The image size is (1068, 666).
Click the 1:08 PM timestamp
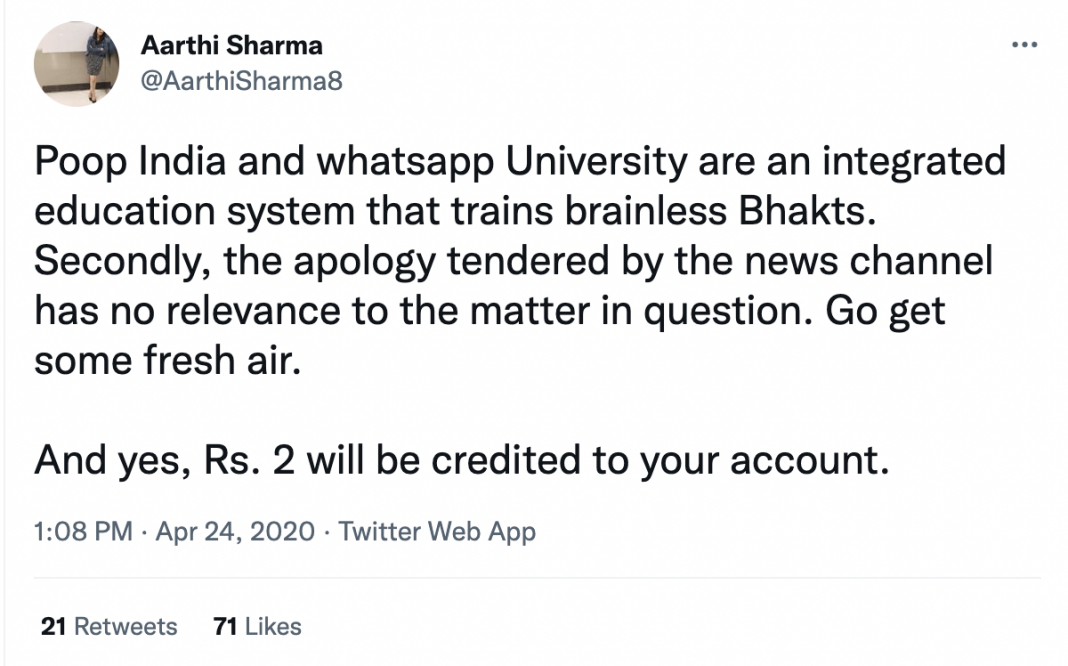point(83,531)
